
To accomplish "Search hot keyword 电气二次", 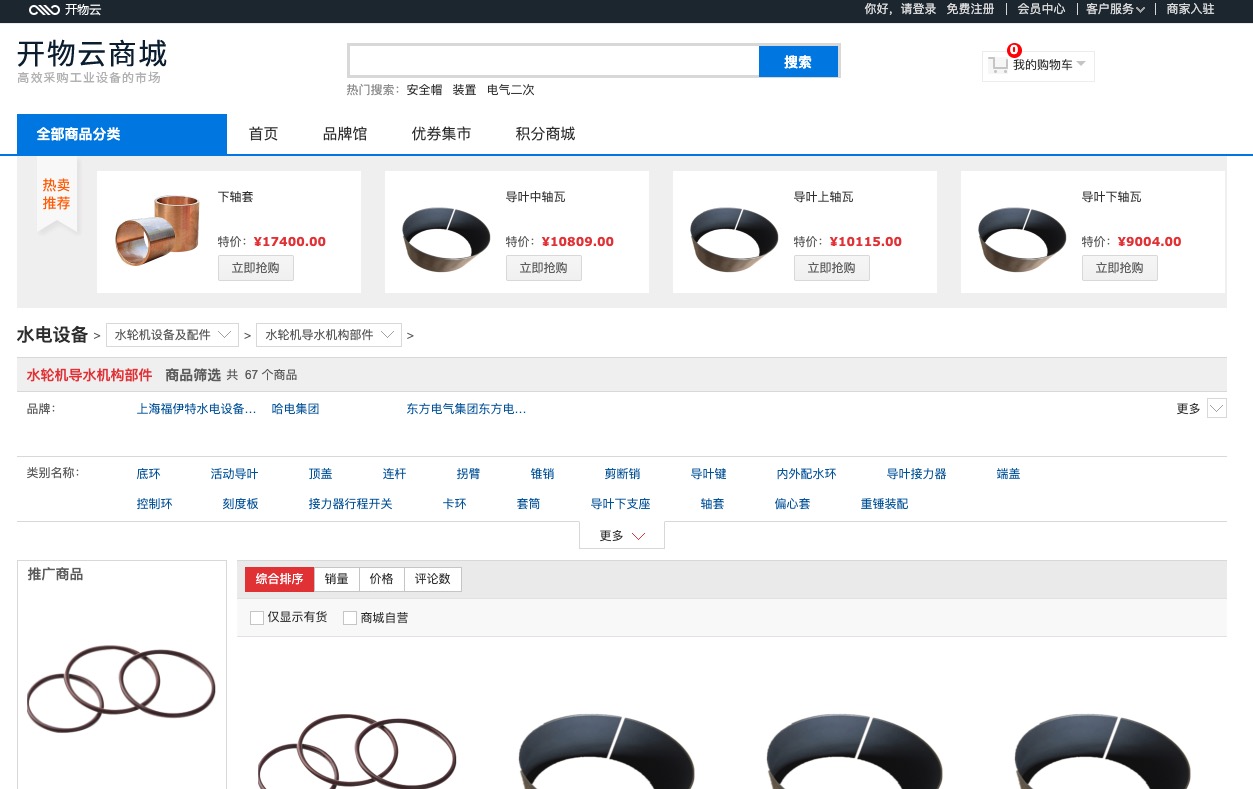I will 511,90.
